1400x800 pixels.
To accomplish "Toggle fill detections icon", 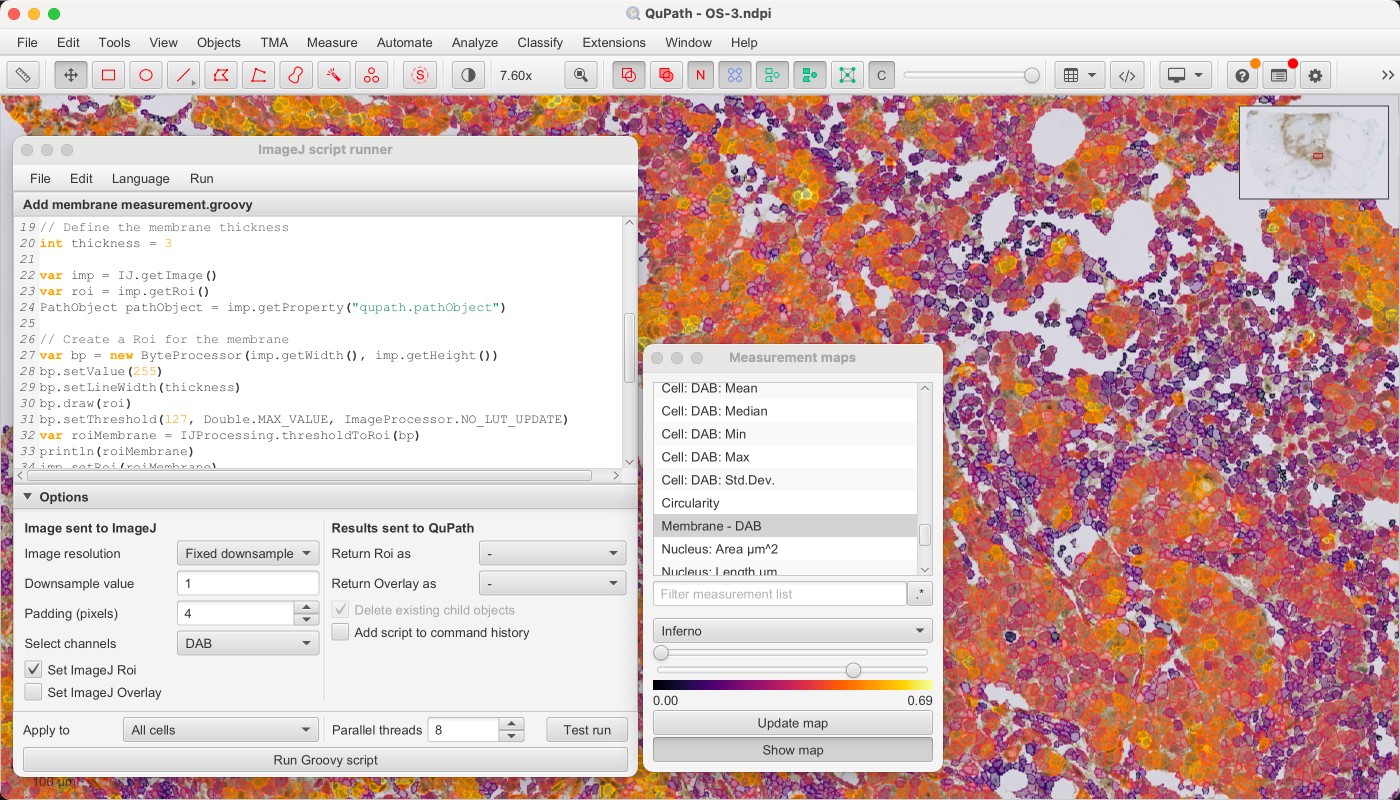I will tap(809, 75).
